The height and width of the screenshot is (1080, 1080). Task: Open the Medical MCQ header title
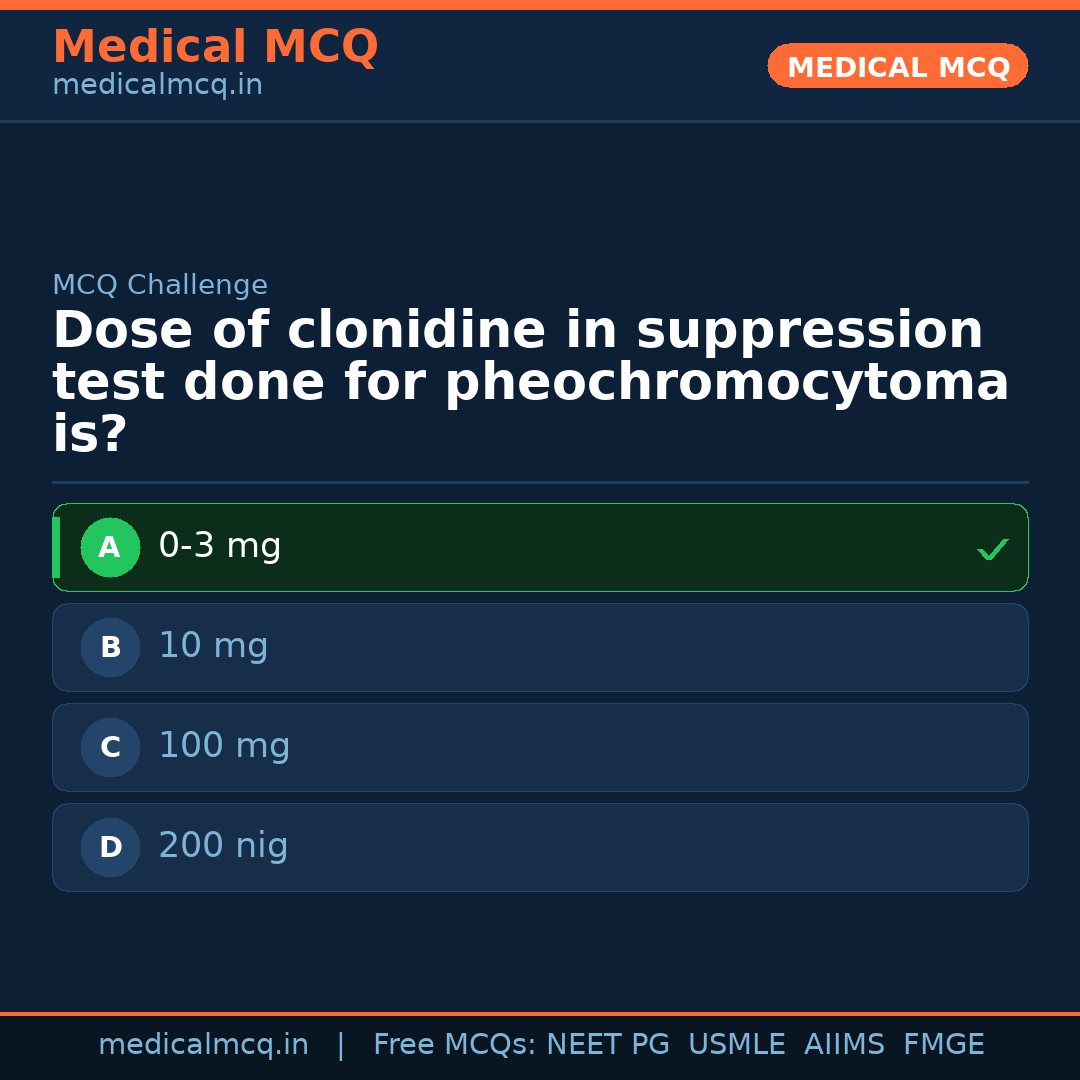[215, 47]
